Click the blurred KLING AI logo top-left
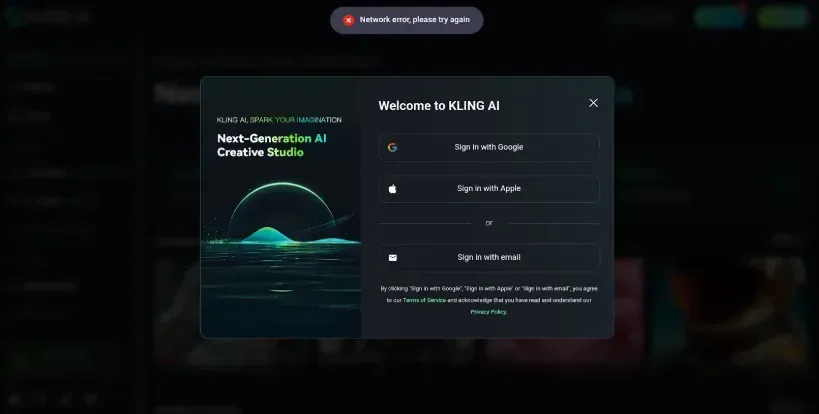The height and width of the screenshot is (414, 819). click(x=48, y=17)
